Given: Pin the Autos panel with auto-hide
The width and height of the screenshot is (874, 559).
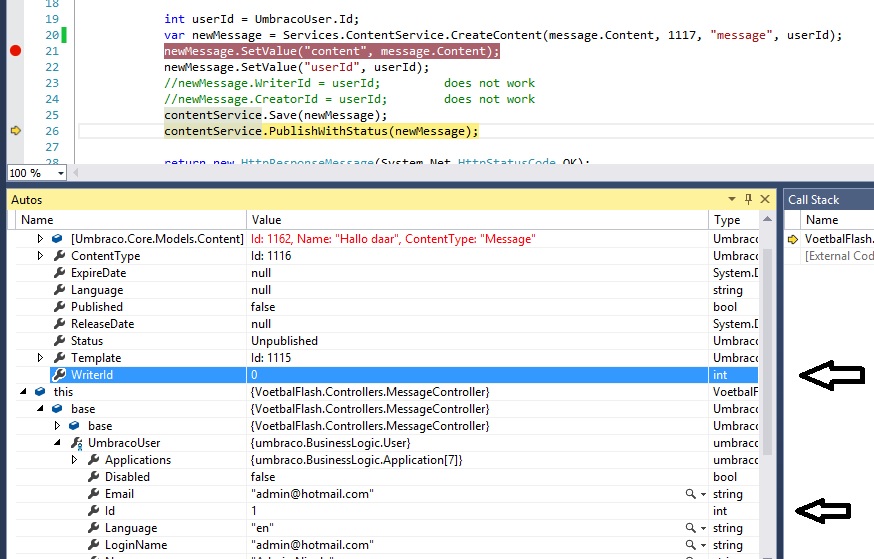Looking at the screenshot, I should (x=748, y=199).
